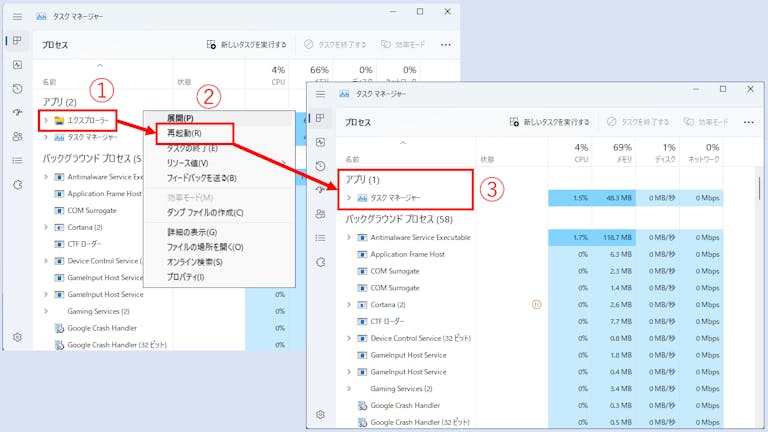Click エクスプローラー folder icon in back window
Screen dimensions: 768x432
[x=59, y=120]
